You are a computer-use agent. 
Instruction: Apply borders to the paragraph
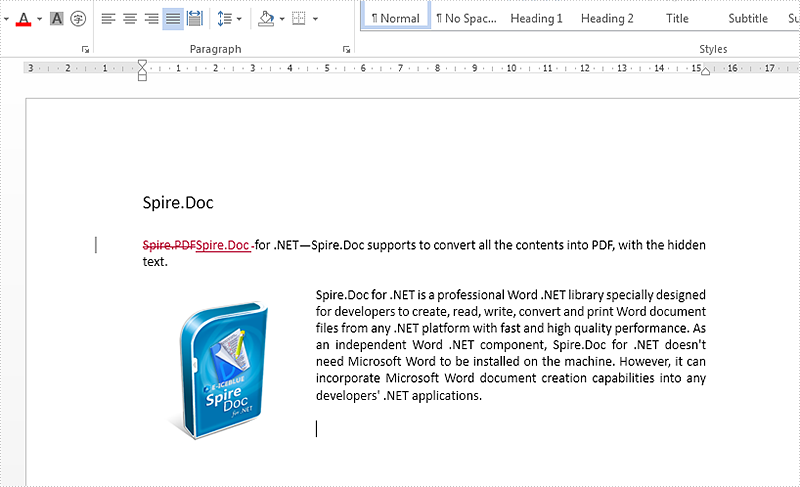298,19
